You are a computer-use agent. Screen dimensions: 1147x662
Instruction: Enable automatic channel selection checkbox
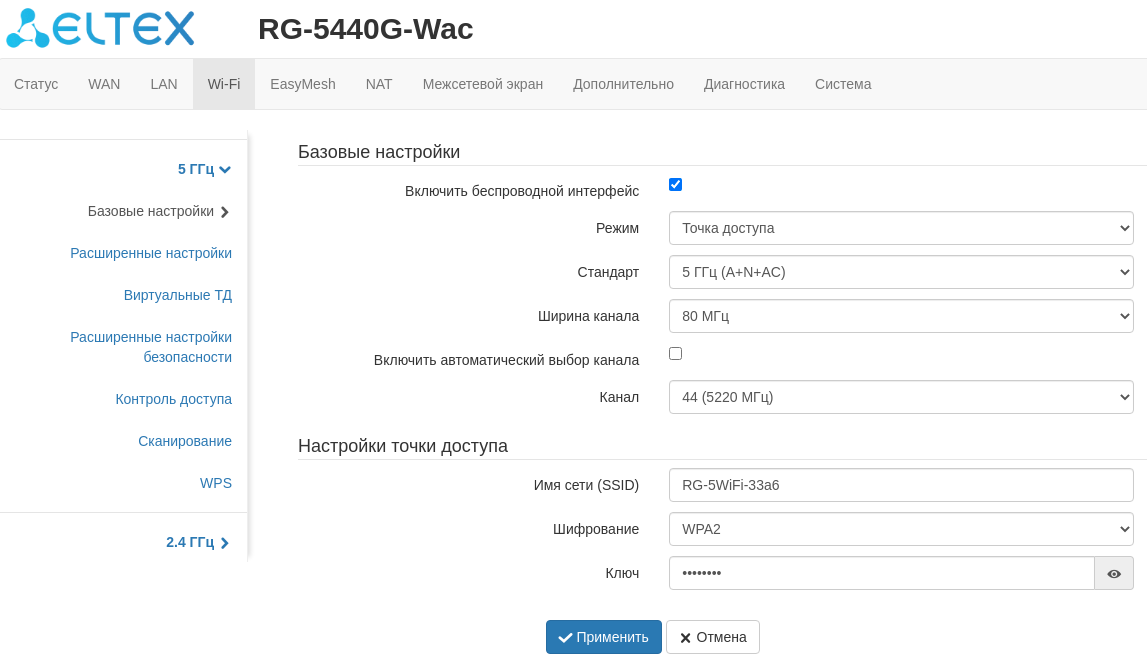click(x=675, y=354)
